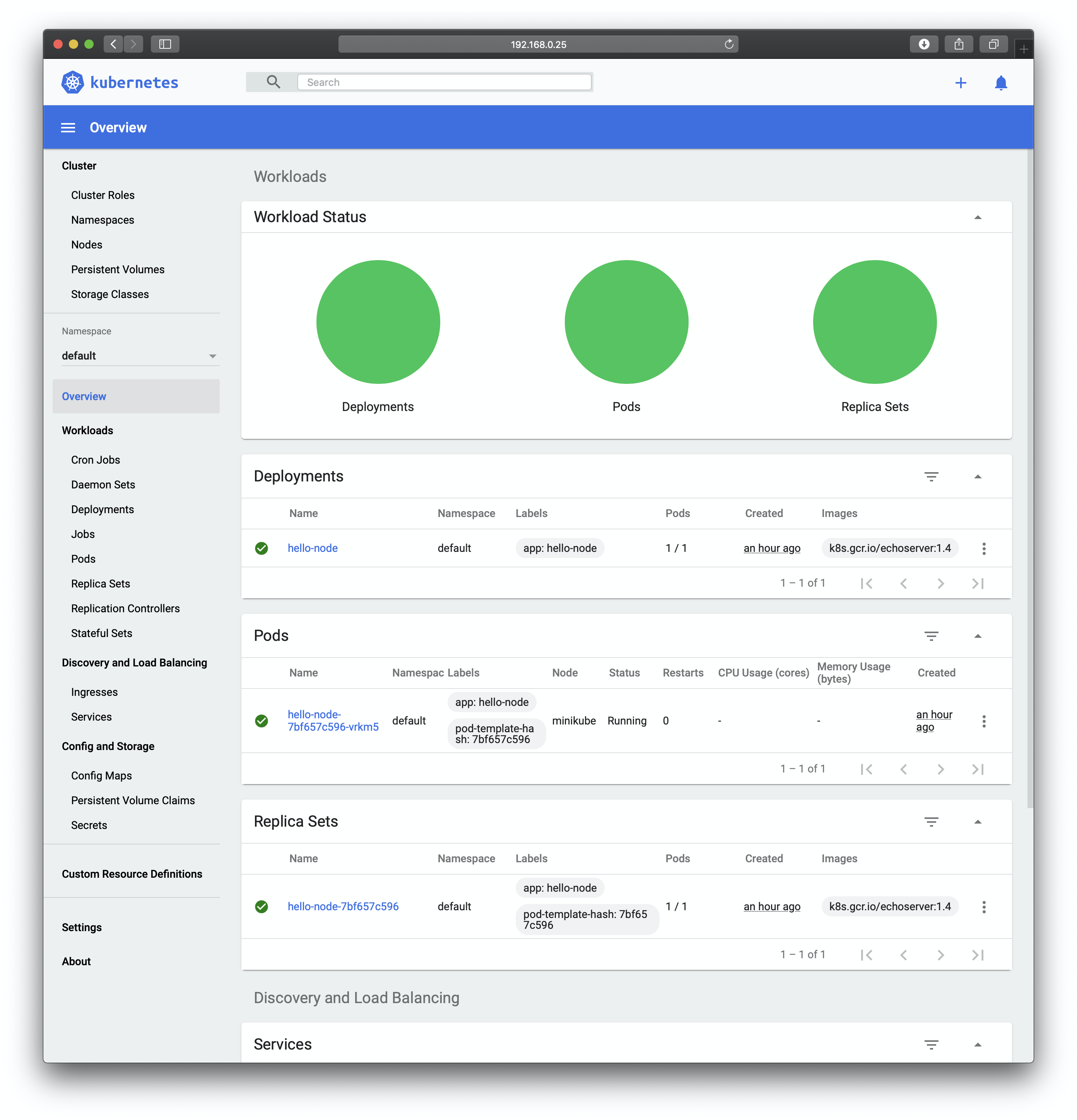Open the notifications bell icon

[1000, 83]
